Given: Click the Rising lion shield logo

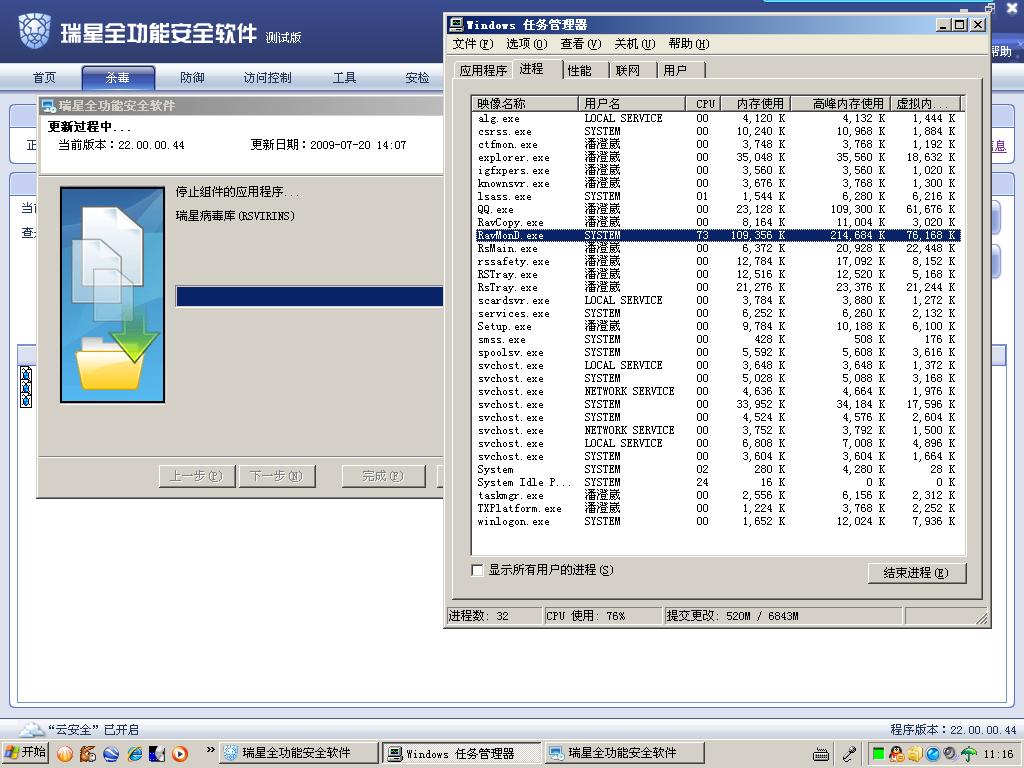Looking at the screenshot, I should point(34,31).
